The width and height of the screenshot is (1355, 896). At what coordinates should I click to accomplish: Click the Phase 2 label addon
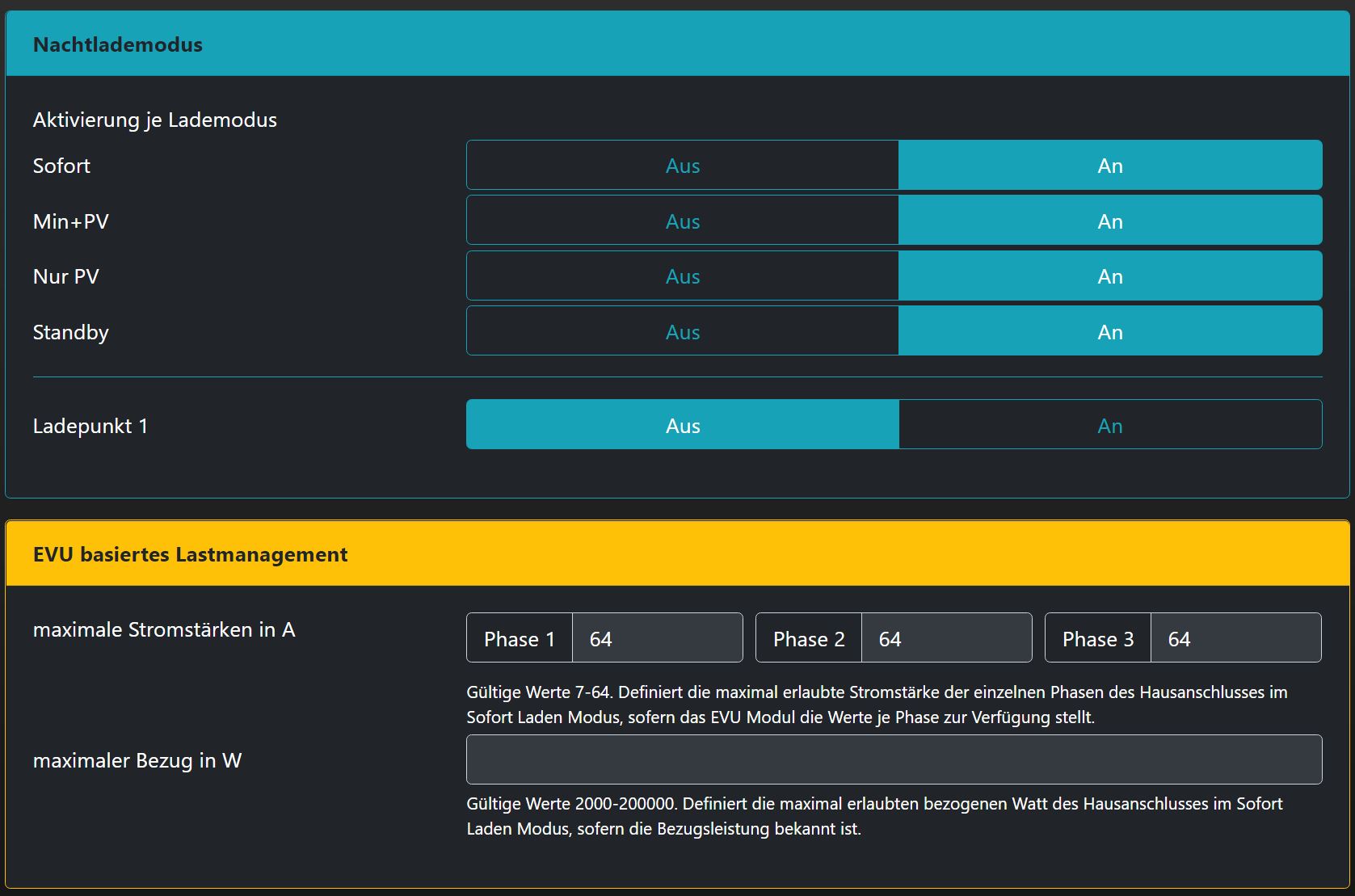(809, 638)
